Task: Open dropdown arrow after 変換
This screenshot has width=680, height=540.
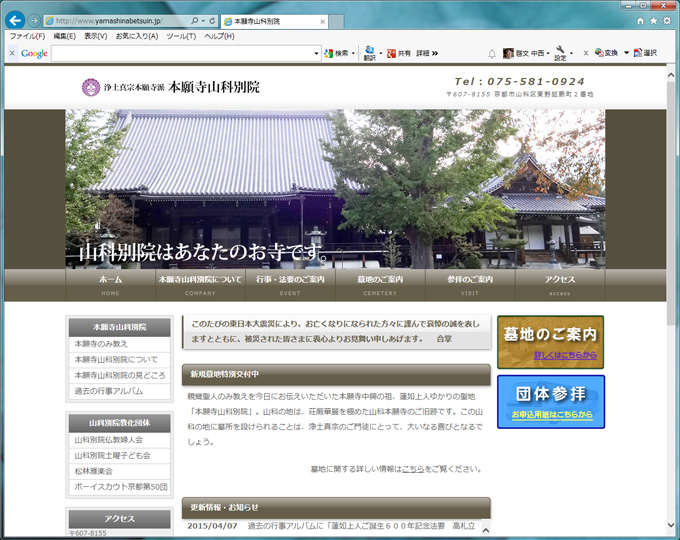Action: pyautogui.click(x=626, y=53)
